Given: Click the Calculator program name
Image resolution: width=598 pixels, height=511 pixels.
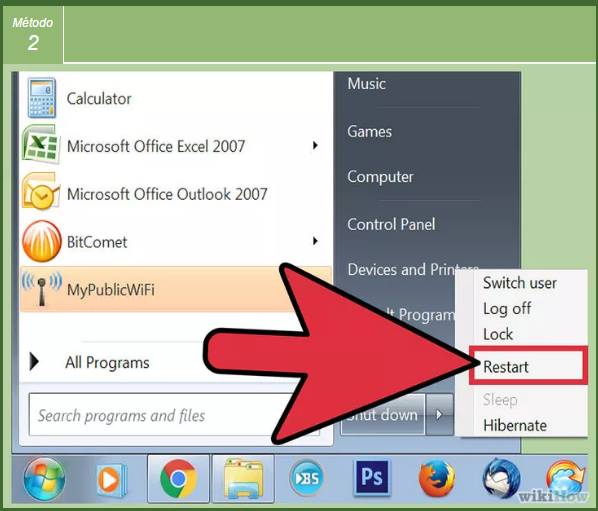Looking at the screenshot, I should pyautogui.click(x=99, y=99).
